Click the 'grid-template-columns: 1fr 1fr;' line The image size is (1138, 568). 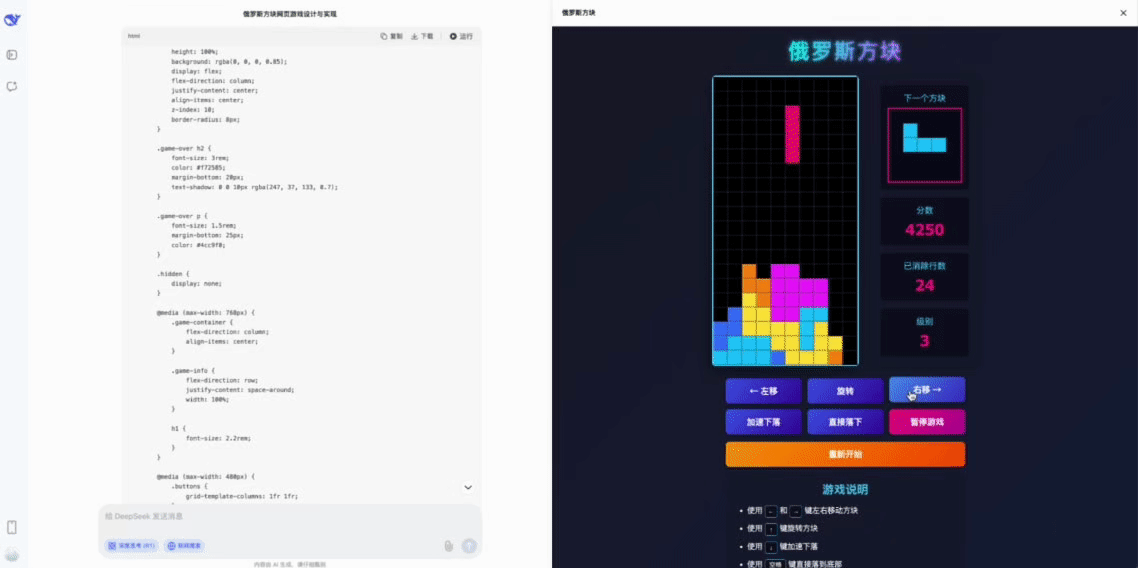[x=242, y=496]
